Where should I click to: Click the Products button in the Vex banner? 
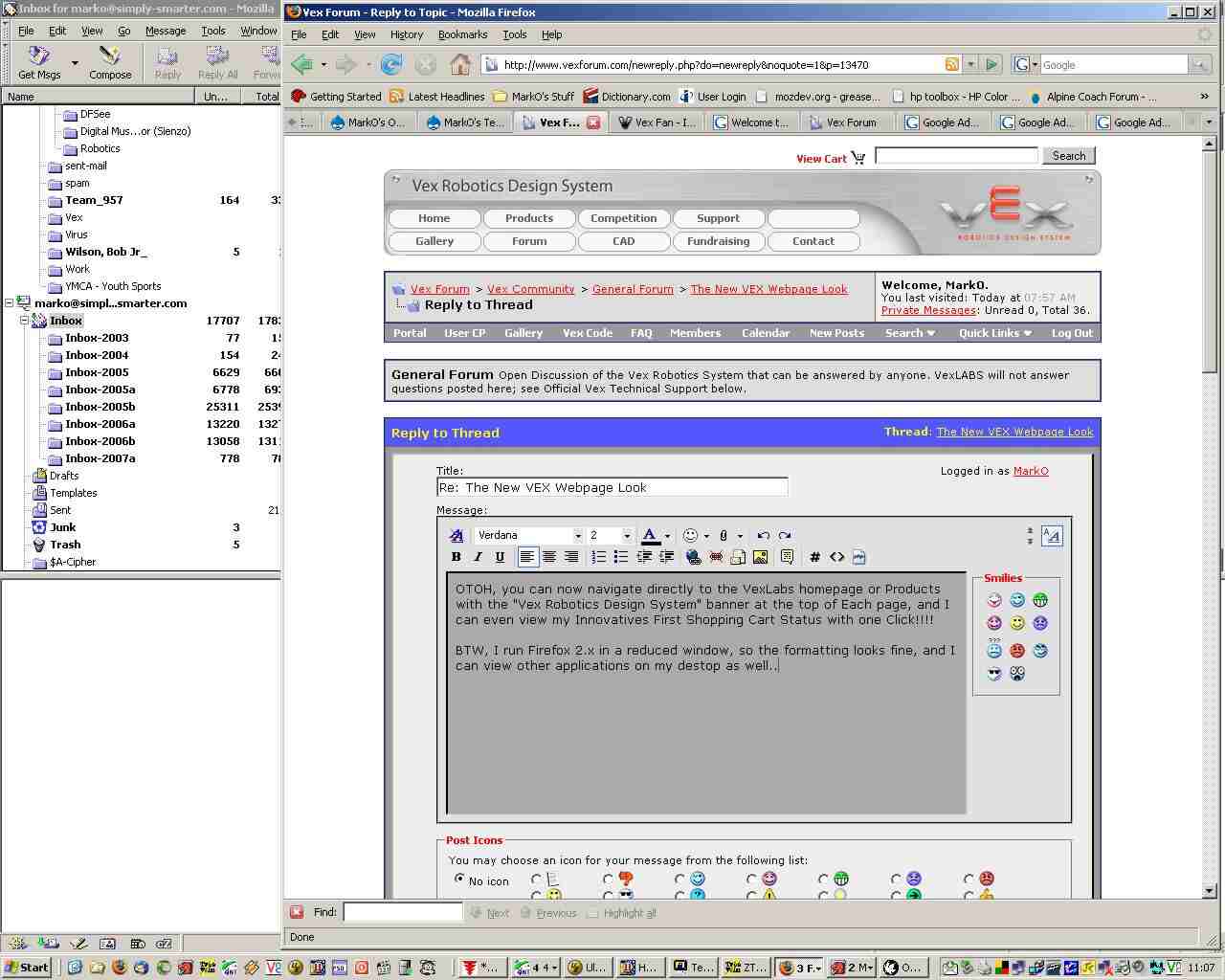pyautogui.click(x=529, y=218)
